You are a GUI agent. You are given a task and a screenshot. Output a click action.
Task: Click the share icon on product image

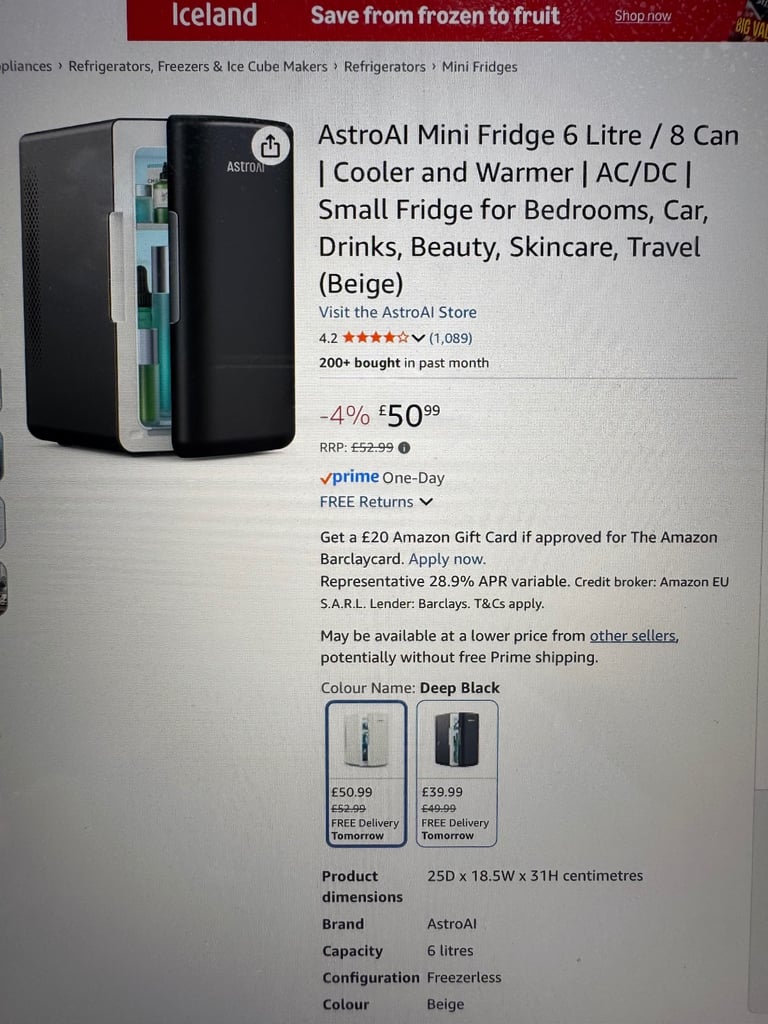pyautogui.click(x=270, y=147)
